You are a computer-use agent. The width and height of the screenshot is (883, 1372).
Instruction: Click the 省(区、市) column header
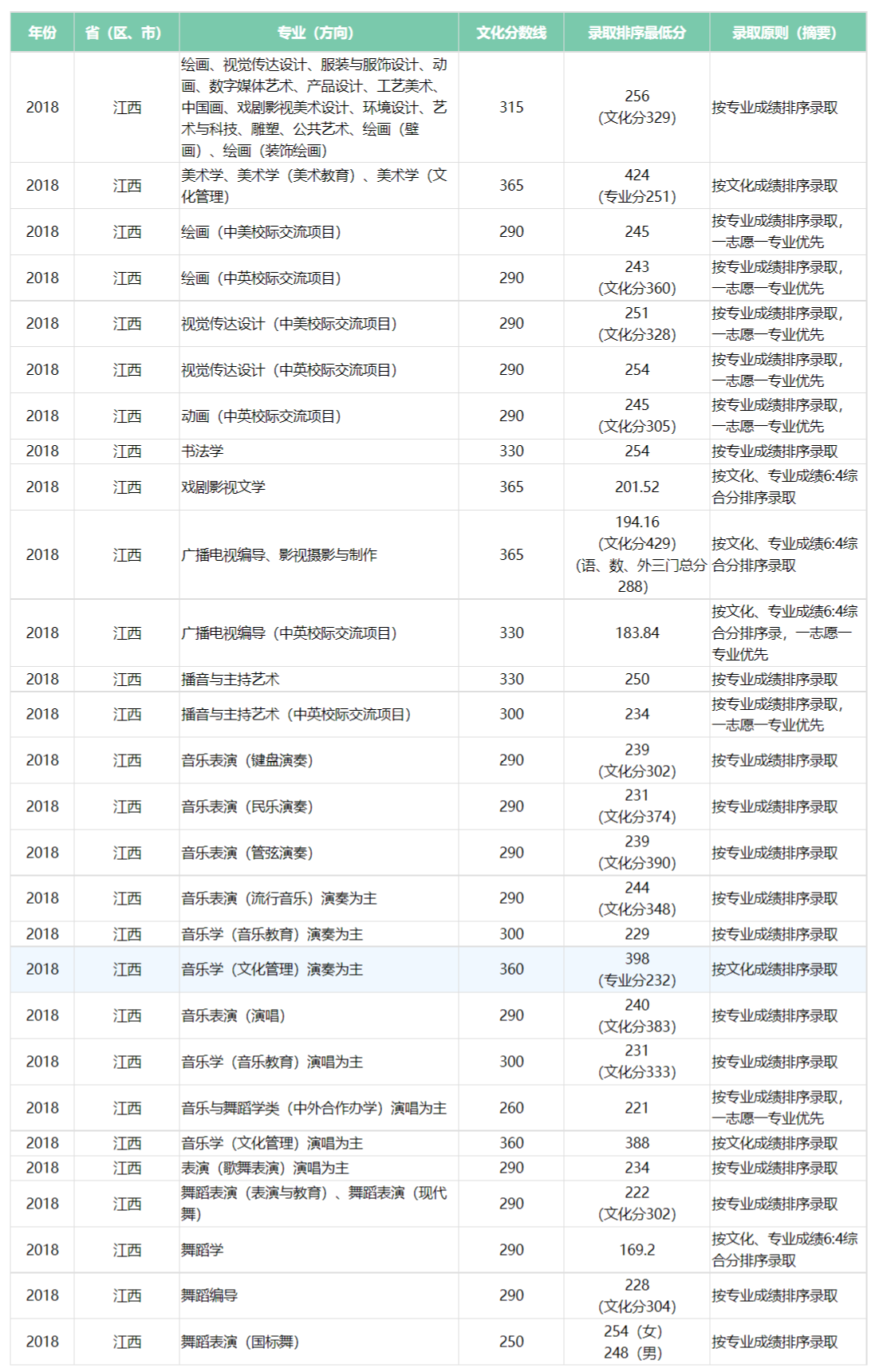tap(127, 33)
